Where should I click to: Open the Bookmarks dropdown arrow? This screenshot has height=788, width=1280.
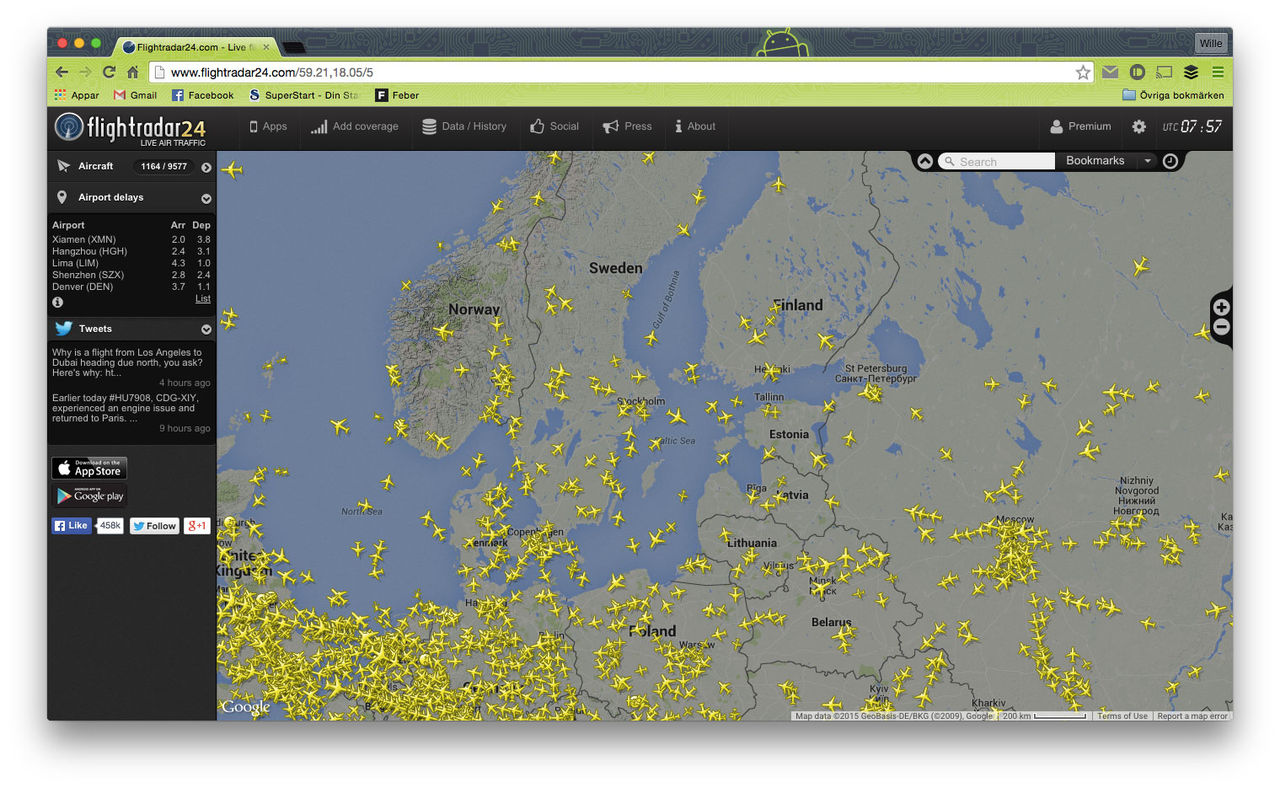pos(1147,161)
